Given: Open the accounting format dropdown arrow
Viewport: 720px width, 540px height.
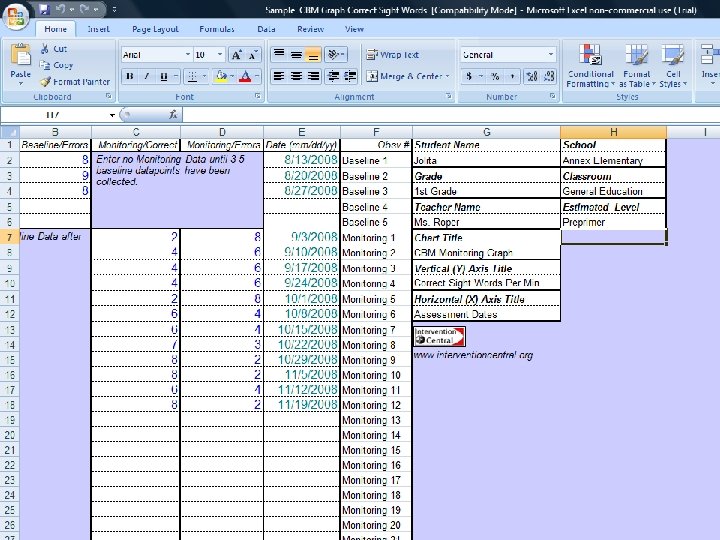Looking at the screenshot, I should pos(481,76).
